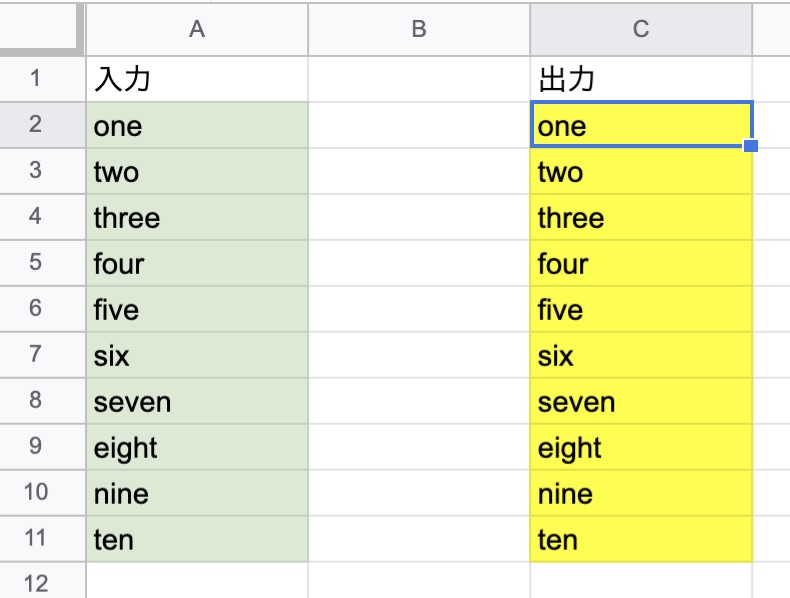790x598 pixels.
Task: Click cell A11 containing 'ten'
Action: [x=197, y=539]
